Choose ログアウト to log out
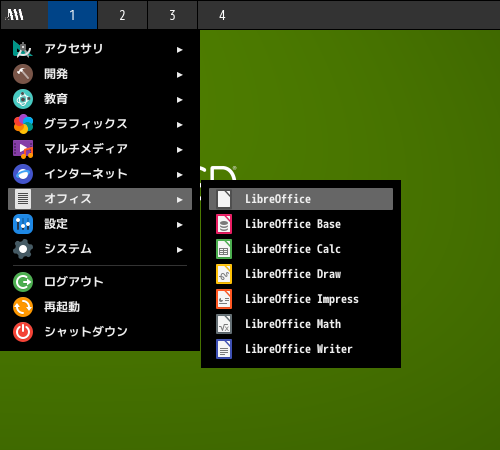Viewport: 500px width, 450px height. click(x=100, y=282)
